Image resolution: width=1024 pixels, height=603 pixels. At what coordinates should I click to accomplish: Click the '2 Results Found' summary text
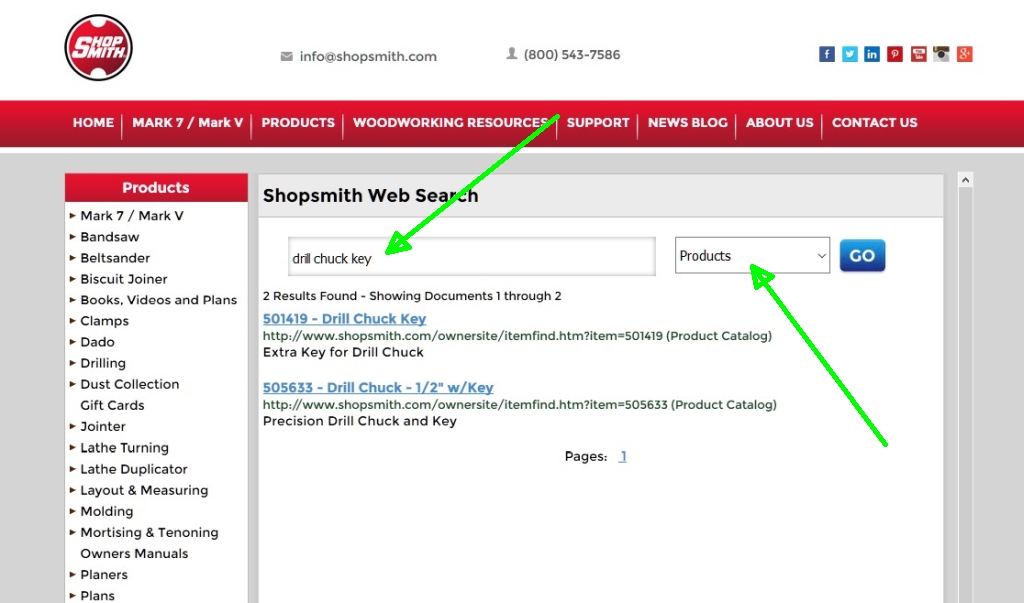click(x=412, y=296)
